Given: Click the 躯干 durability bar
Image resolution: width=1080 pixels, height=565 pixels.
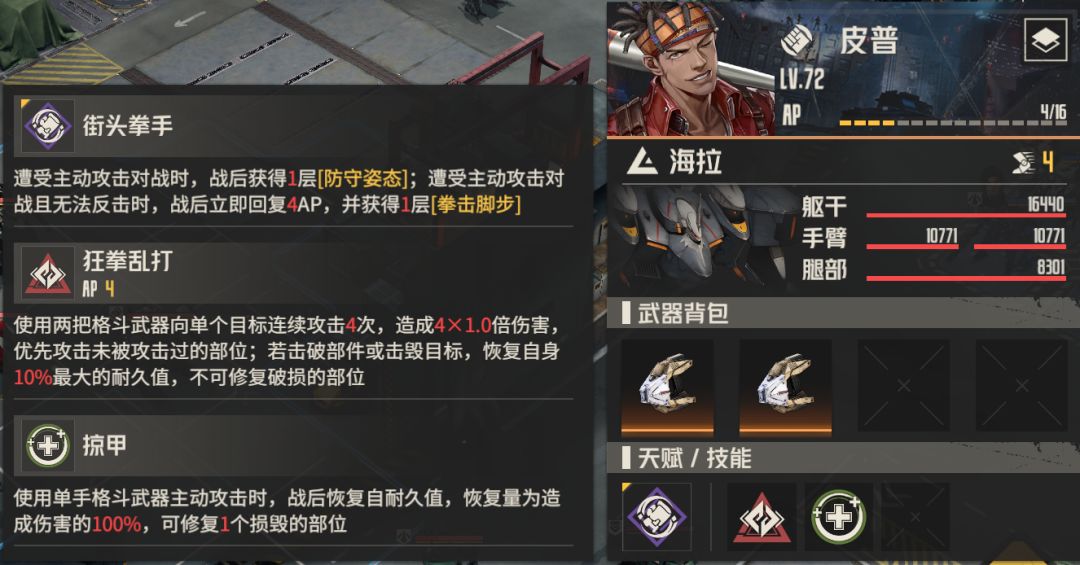Looking at the screenshot, I should coord(966,216).
